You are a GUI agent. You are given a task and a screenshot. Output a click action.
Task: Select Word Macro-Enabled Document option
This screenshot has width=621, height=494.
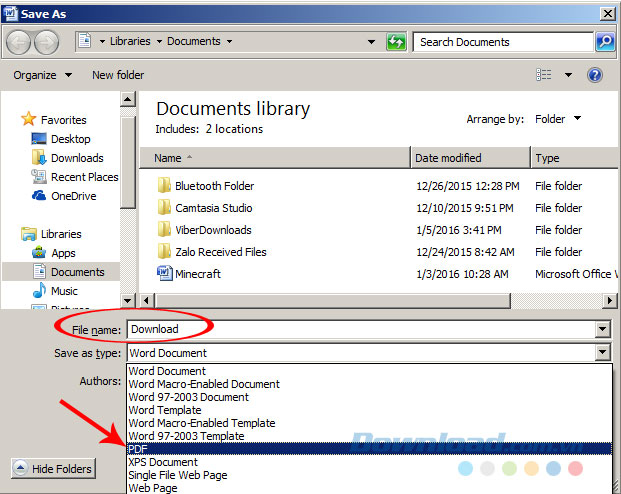click(369, 384)
